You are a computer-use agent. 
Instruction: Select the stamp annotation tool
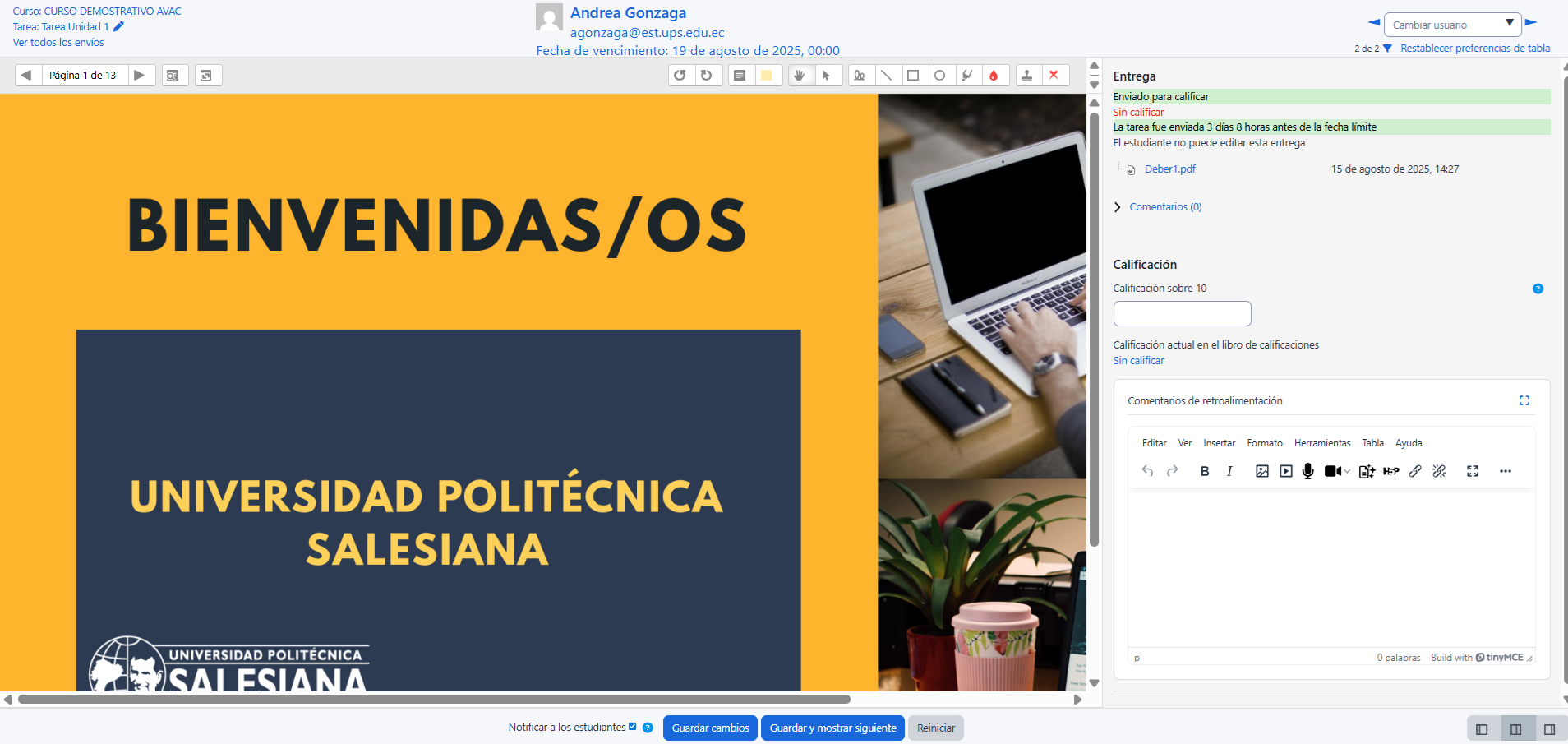[x=1026, y=75]
